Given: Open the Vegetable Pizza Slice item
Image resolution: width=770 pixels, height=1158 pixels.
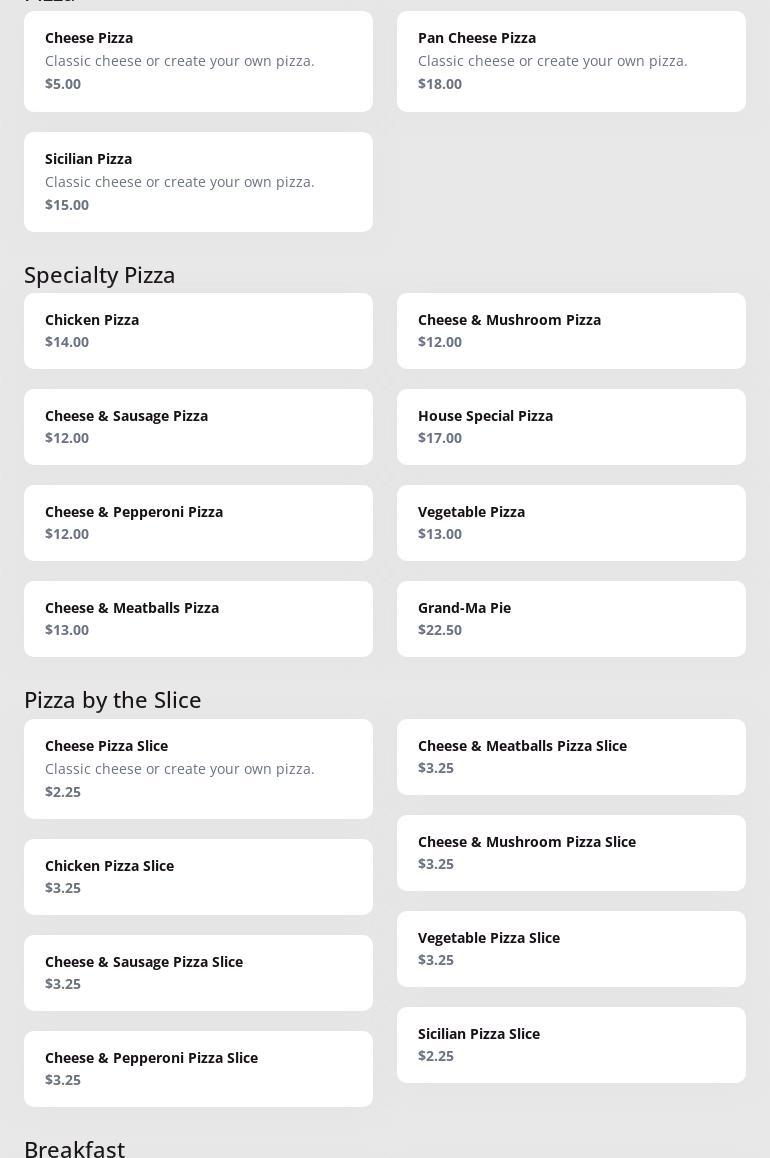Looking at the screenshot, I should [571, 949].
